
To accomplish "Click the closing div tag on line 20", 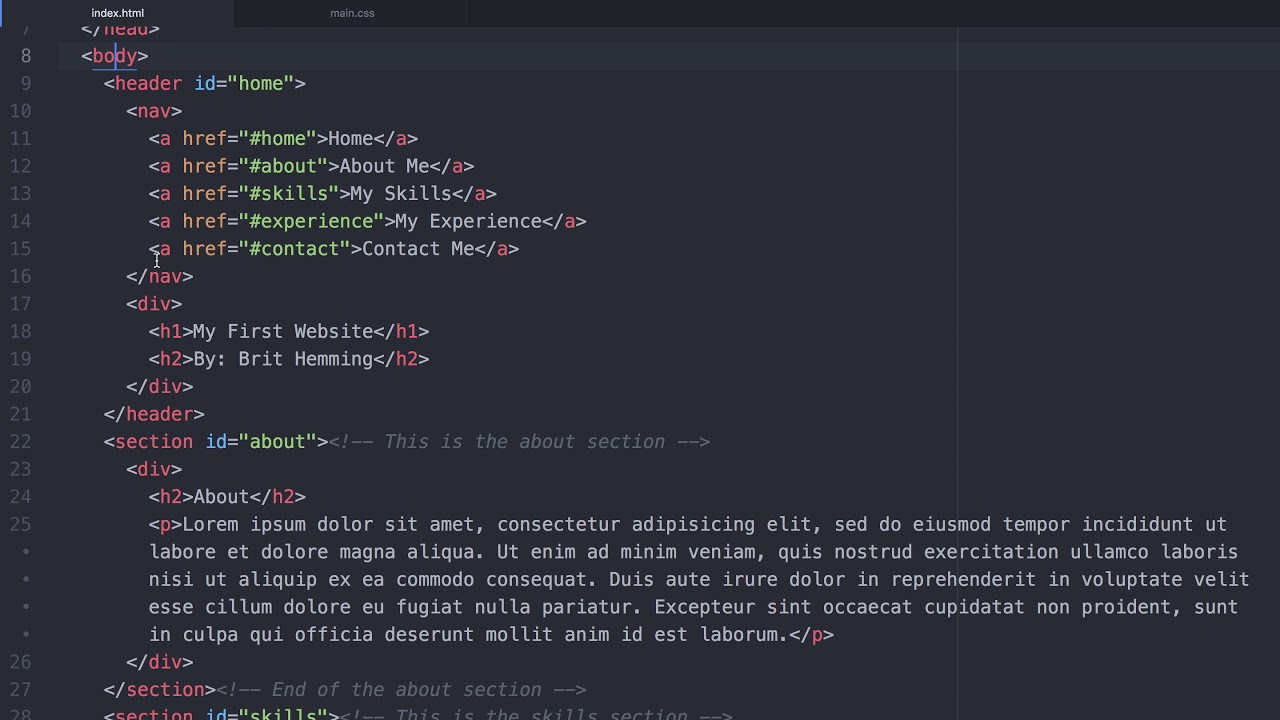I will click(x=160, y=387).
